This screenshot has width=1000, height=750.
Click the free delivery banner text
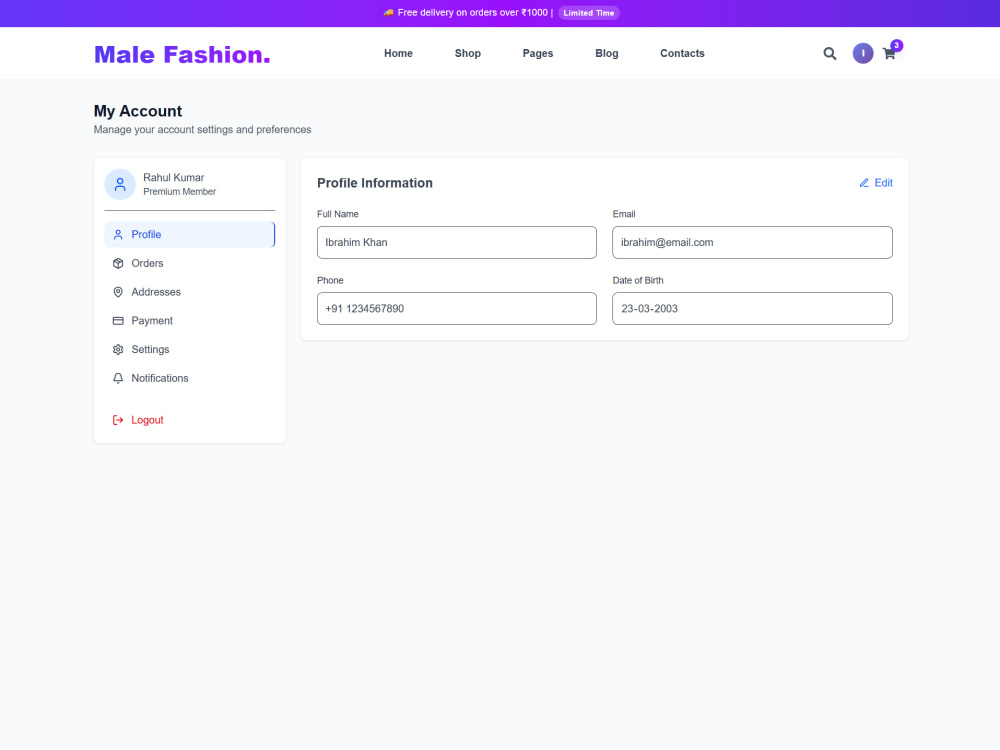473,13
